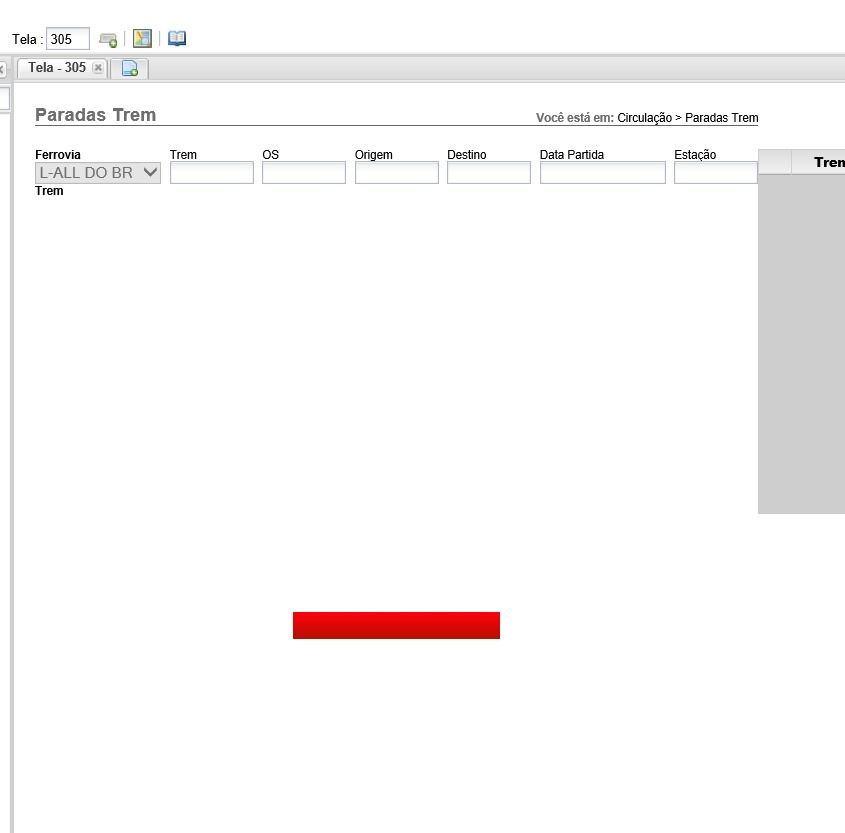This screenshot has height=833, width=845.
Task: Open the manual book icon
Action: tap(177, 38)
